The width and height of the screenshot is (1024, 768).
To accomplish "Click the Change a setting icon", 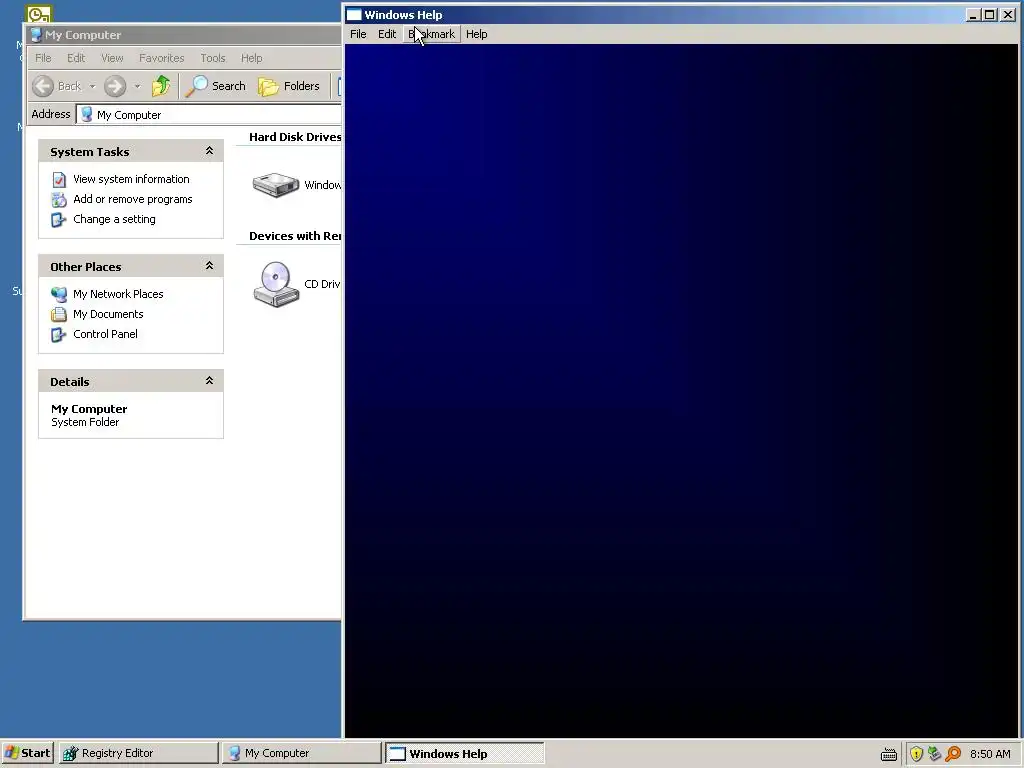I will (x=59, y=220).
